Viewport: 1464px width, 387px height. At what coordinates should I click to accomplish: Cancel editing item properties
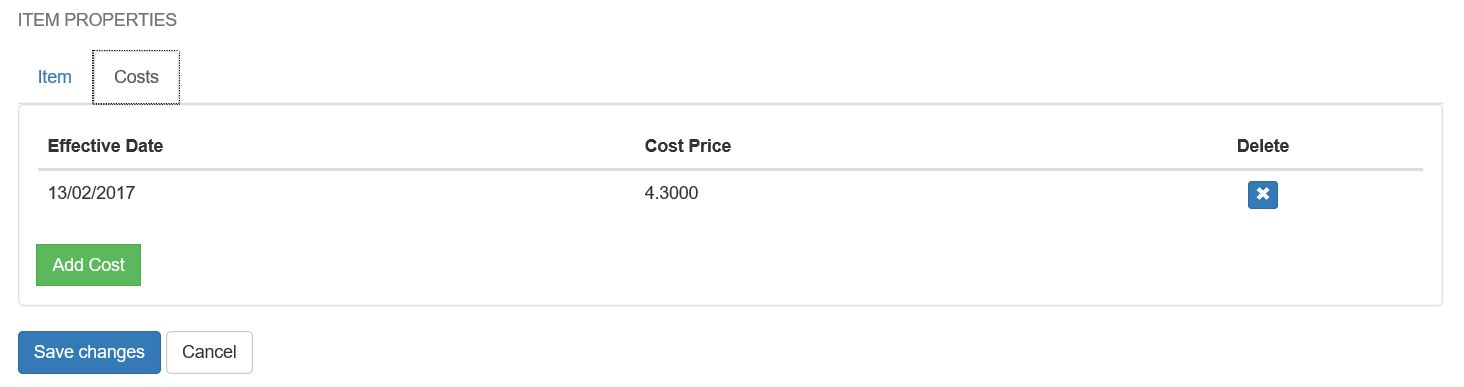tap(209, 352)
